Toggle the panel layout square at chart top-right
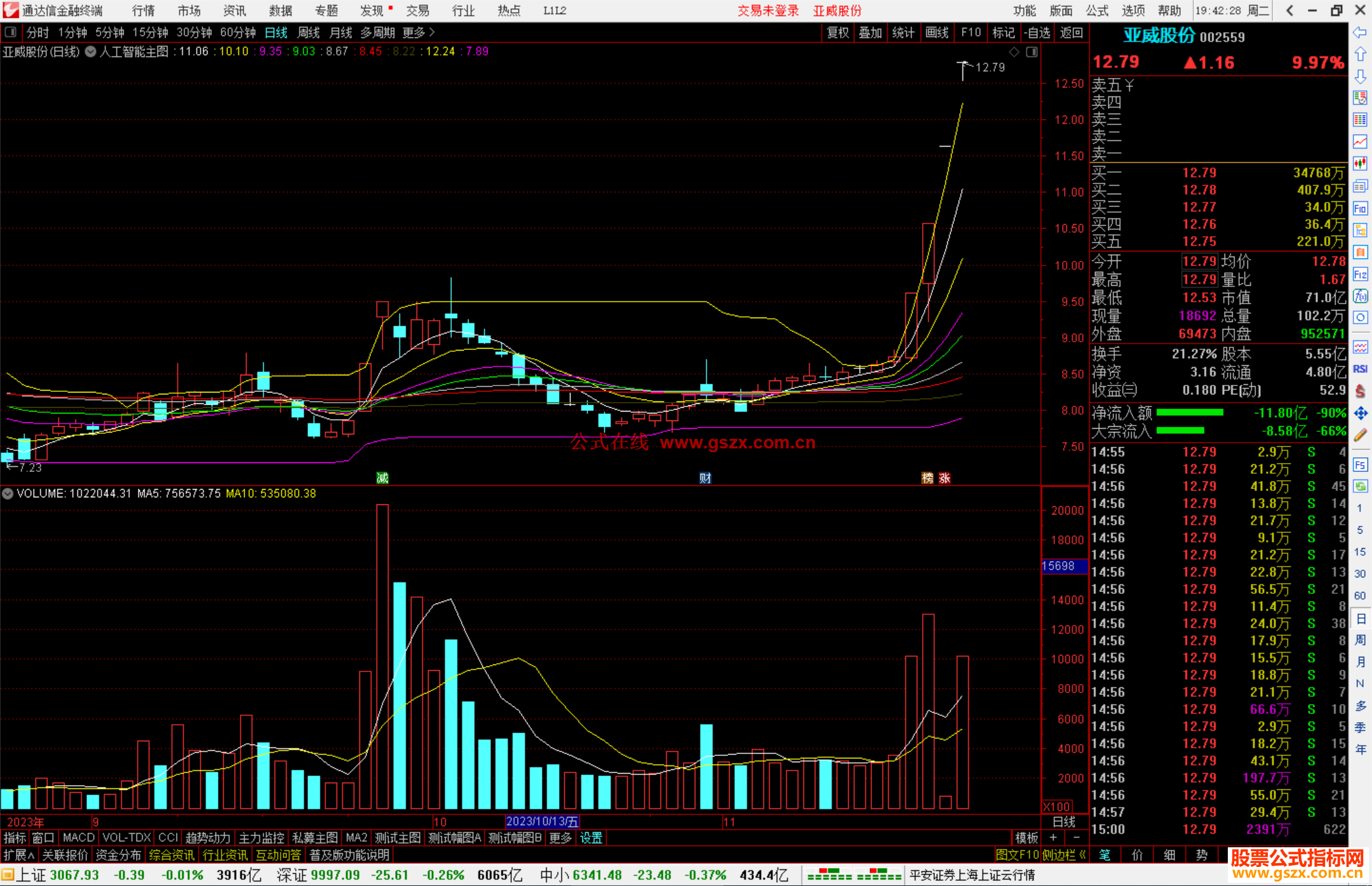Image resolution: width=1372 pixels, height=886 pixels. click(x=1032, y=52)
